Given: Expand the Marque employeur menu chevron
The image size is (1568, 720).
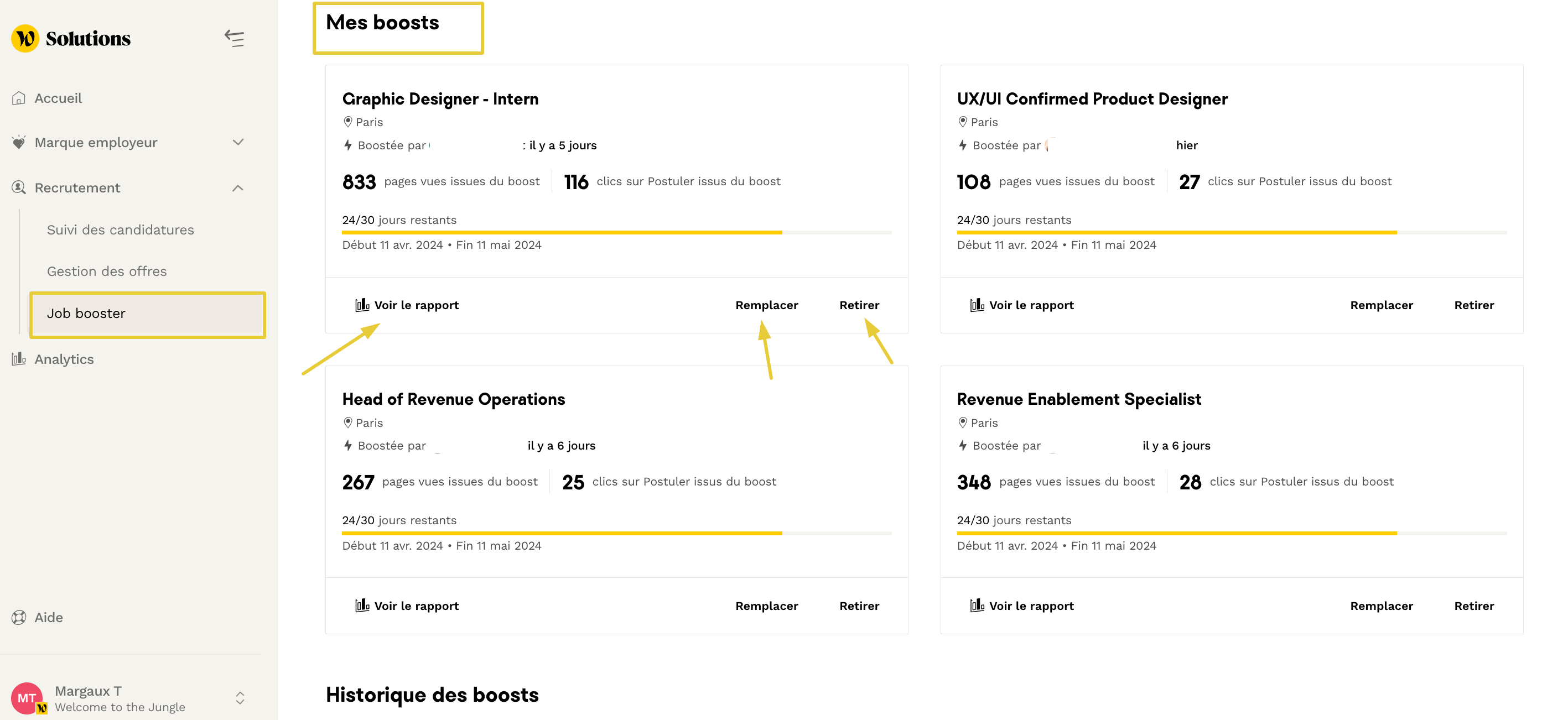Looking at the screenshot, I should [x=238, y=143].
